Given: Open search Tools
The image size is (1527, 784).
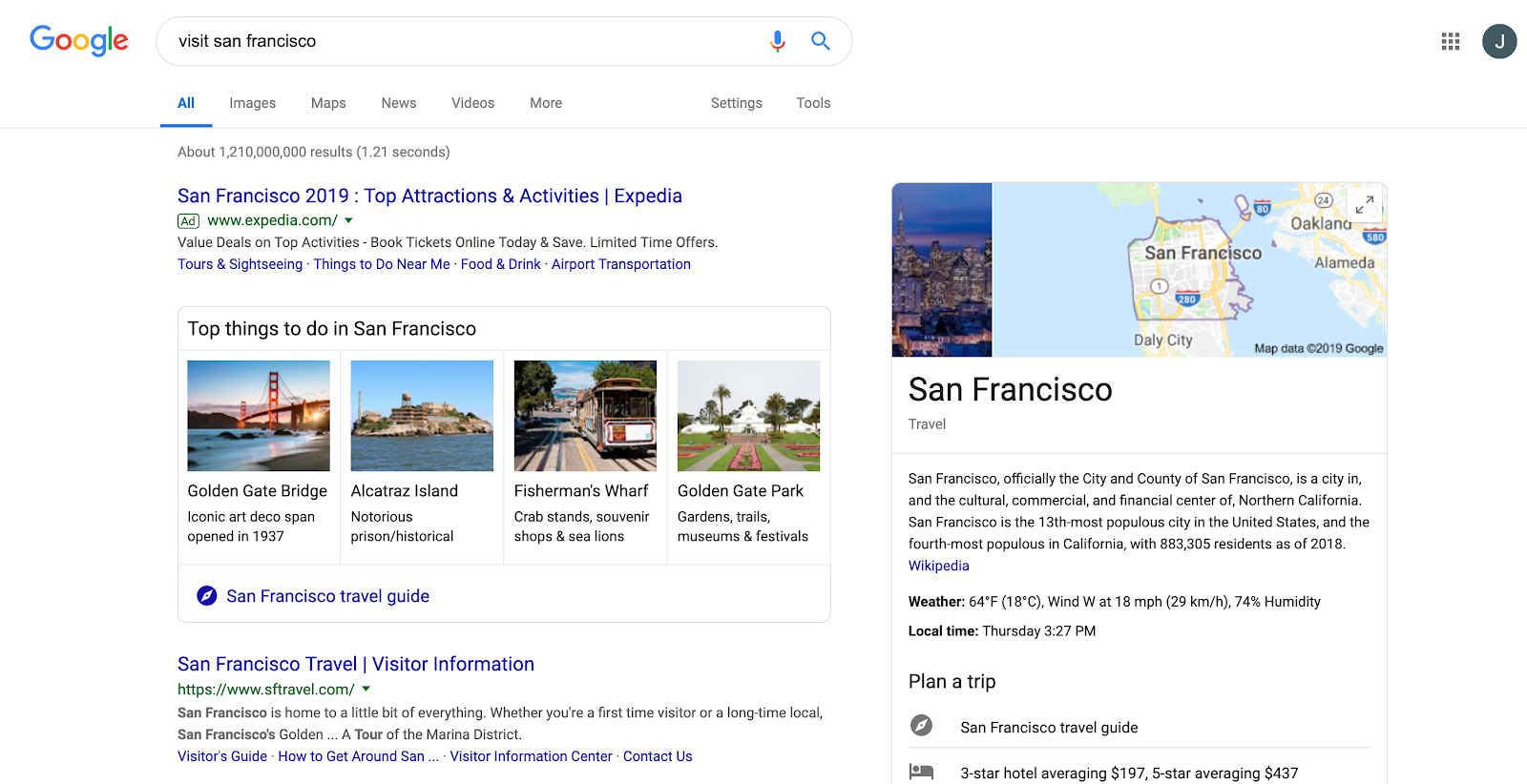Looking at the screenshot, I should [x=813, y=103].
